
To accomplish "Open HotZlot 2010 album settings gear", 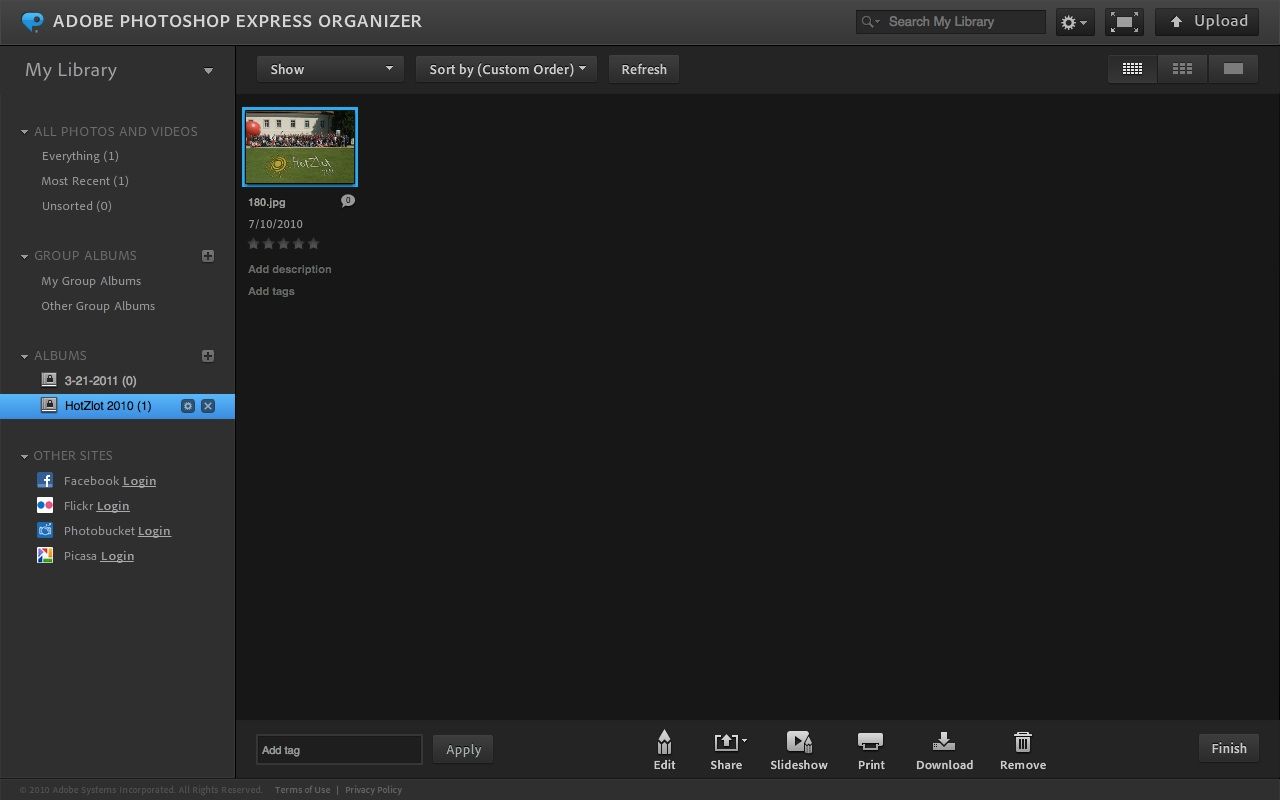I will tap(187, 406).
